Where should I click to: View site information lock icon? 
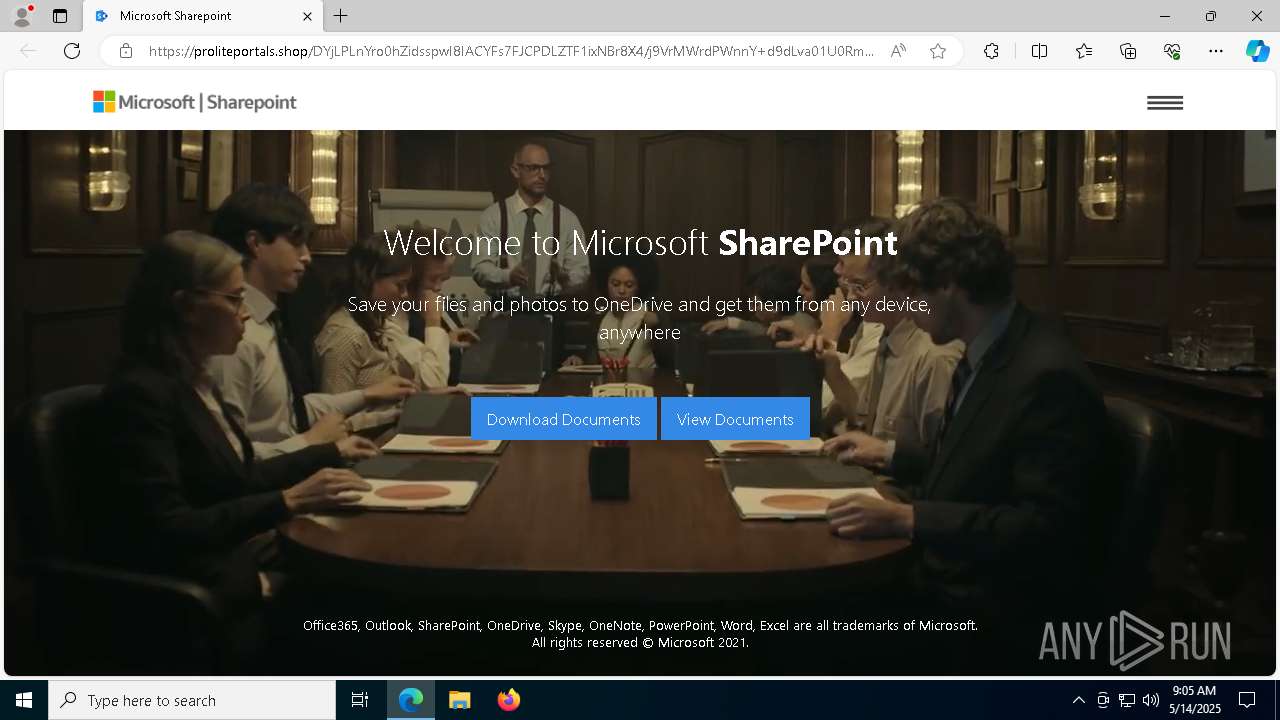[x=126, y=51]
